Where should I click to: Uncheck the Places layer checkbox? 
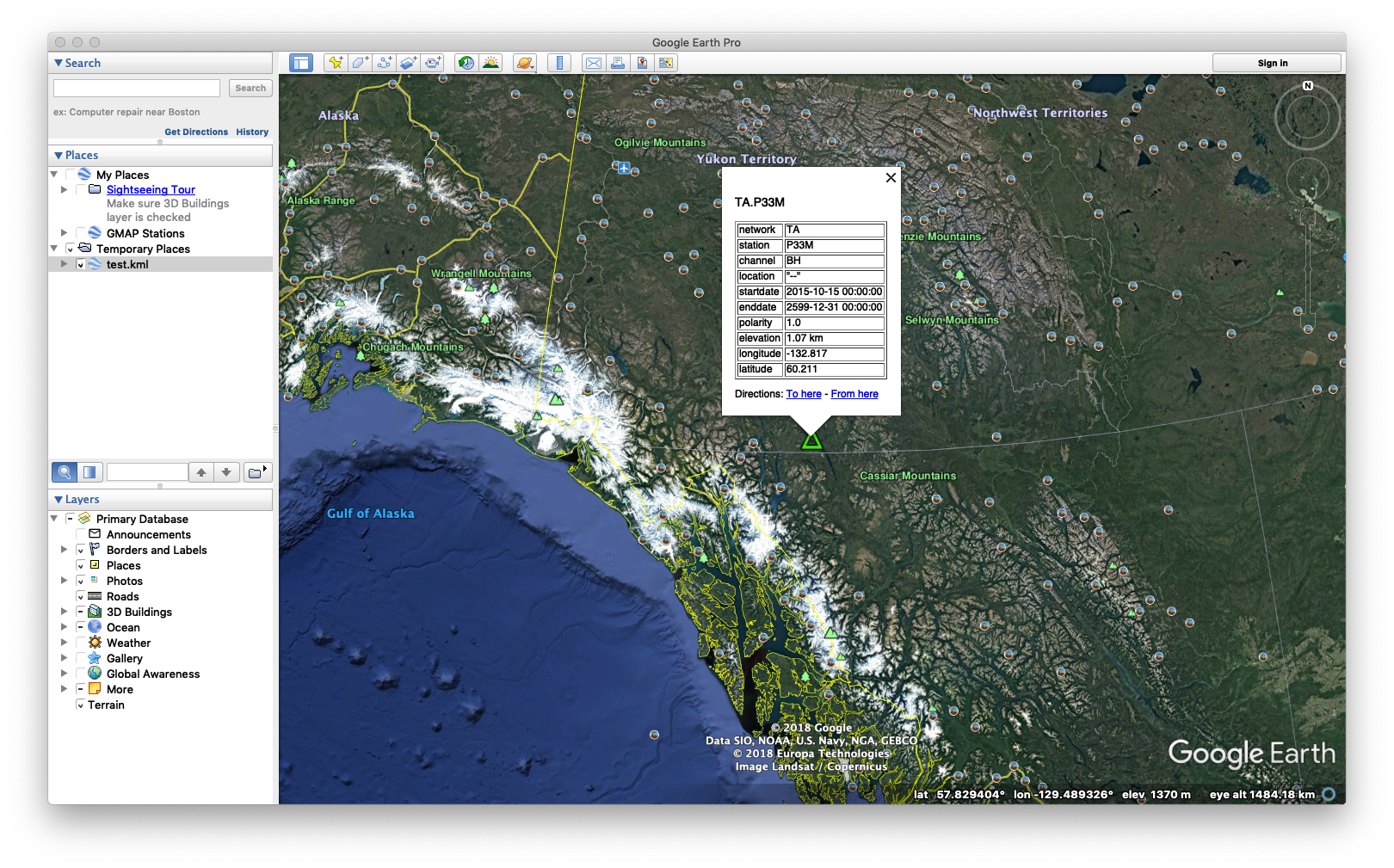80,565
